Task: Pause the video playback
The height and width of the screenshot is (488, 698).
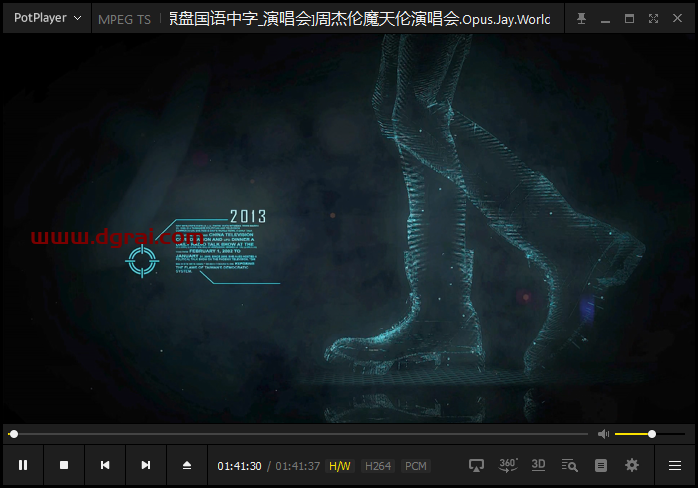Action: click(23, 465)
